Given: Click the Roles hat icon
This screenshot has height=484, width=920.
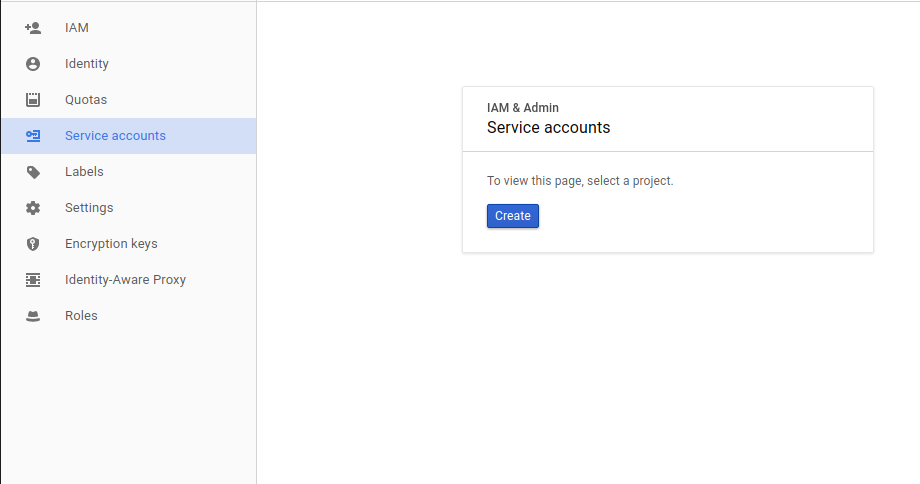Looking at the screenshot, I should pos(33,316).
